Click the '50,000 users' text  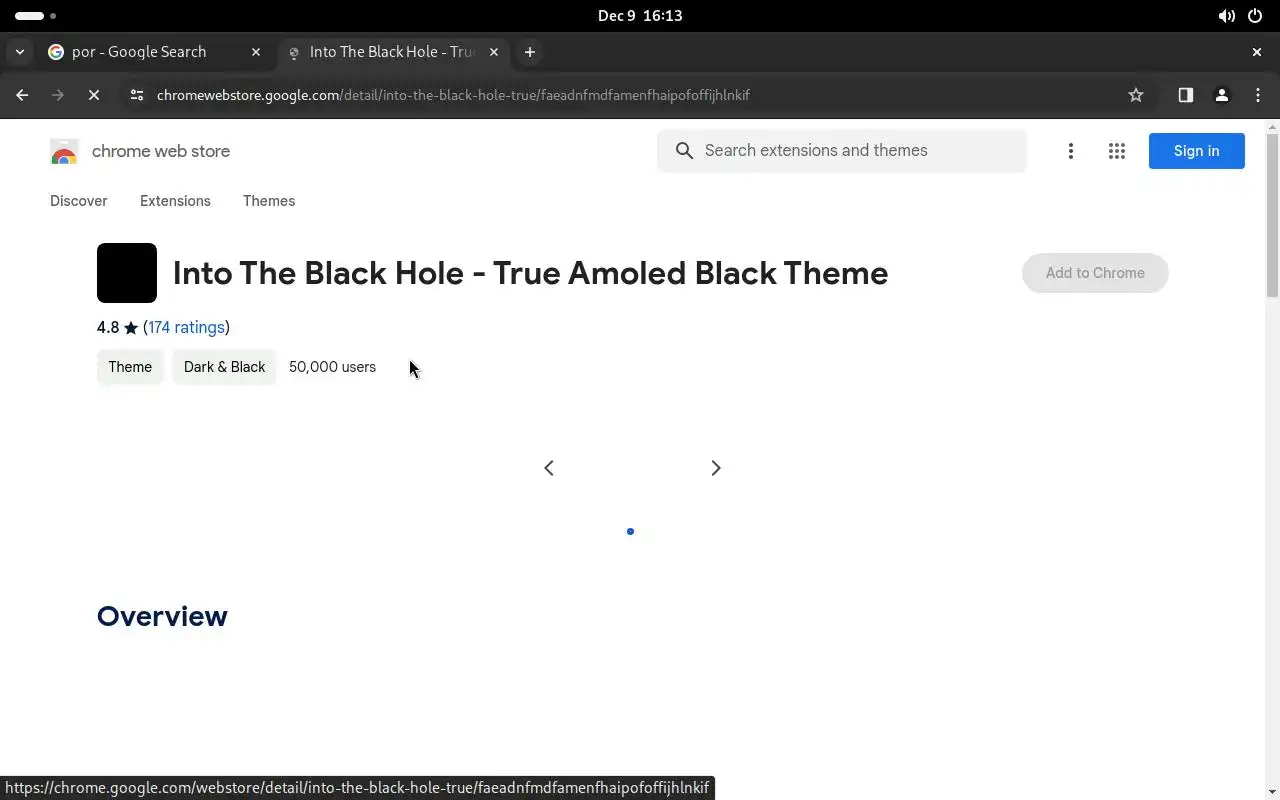332,367
